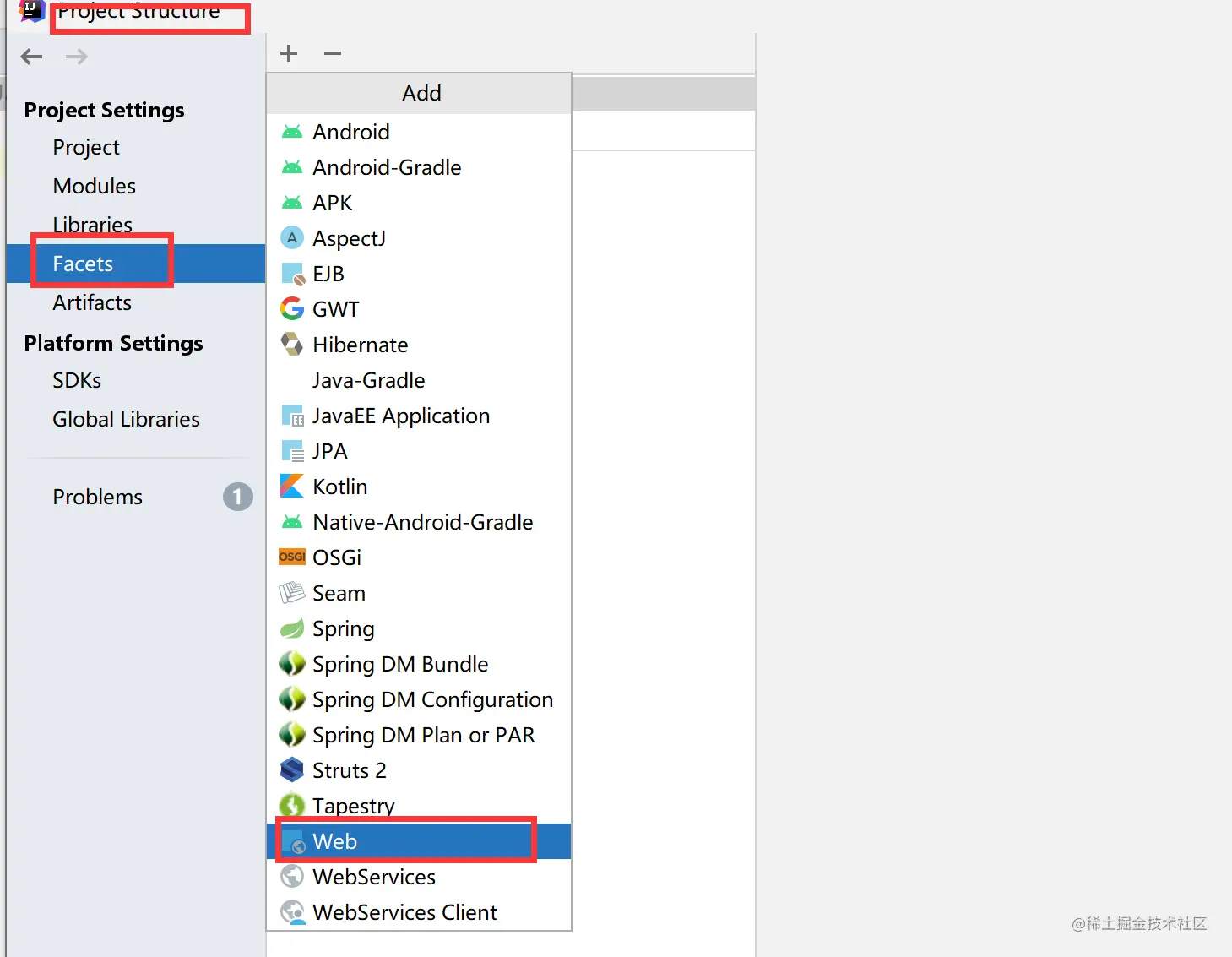Click the WebServices globe icon

(292, 877)
